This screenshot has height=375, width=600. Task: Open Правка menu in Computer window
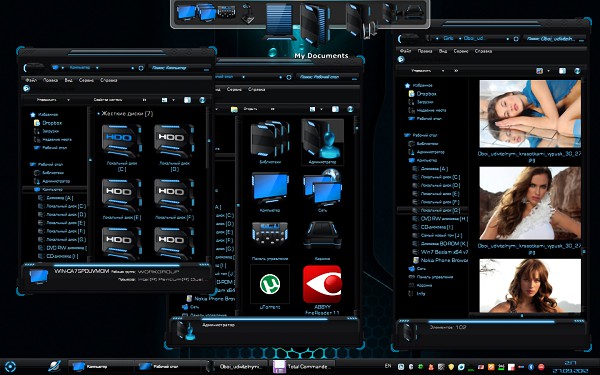click(50, 80)
